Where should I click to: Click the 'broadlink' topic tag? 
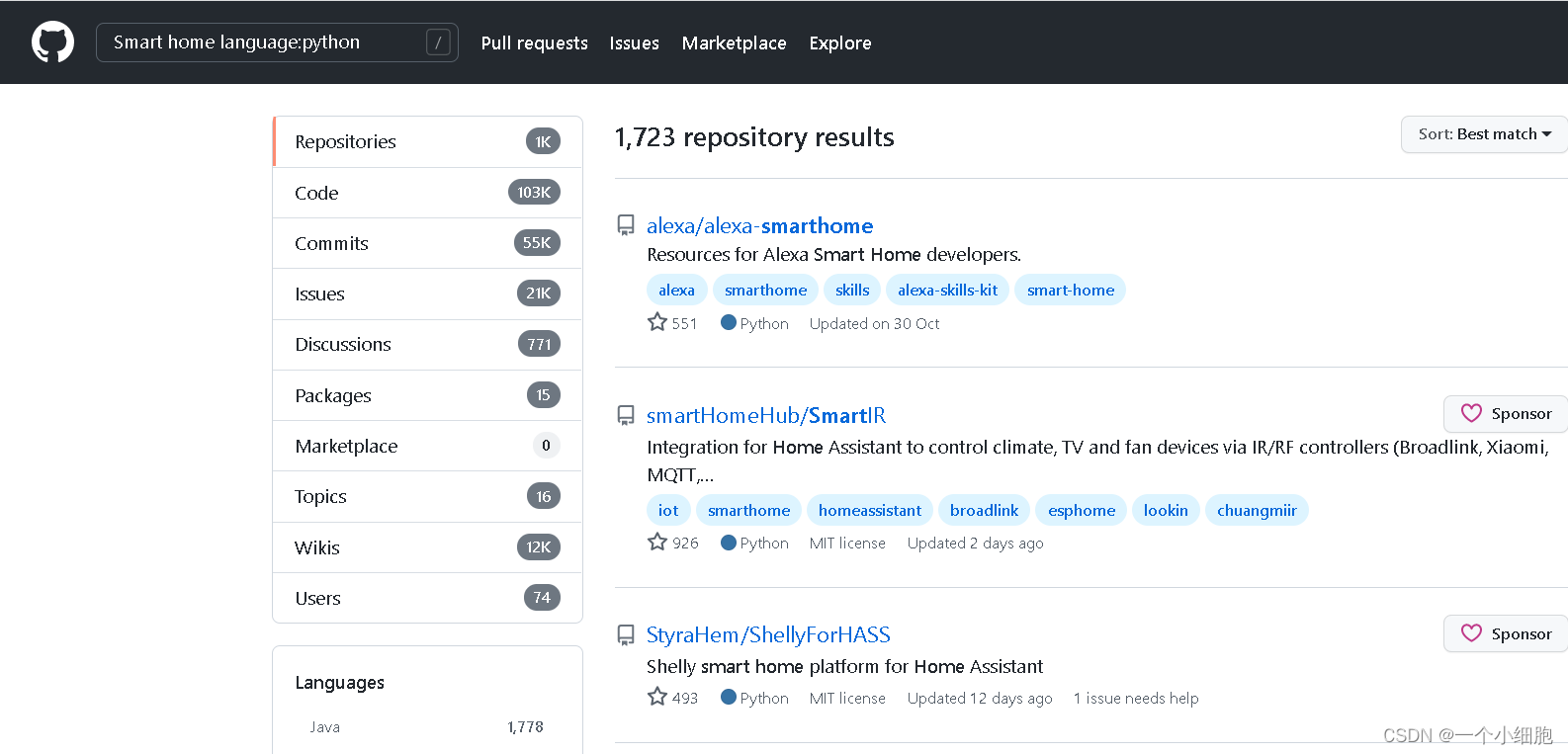click(984, 510)
